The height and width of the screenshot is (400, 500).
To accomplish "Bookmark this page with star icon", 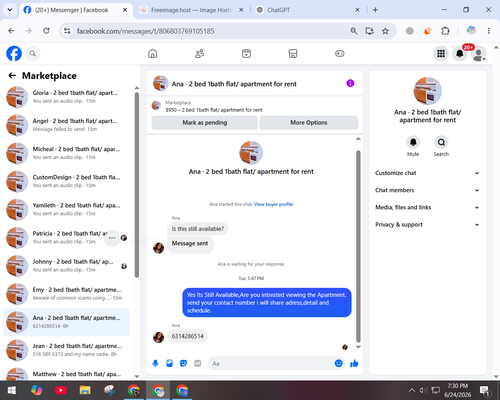I will (x=385, y=31).
